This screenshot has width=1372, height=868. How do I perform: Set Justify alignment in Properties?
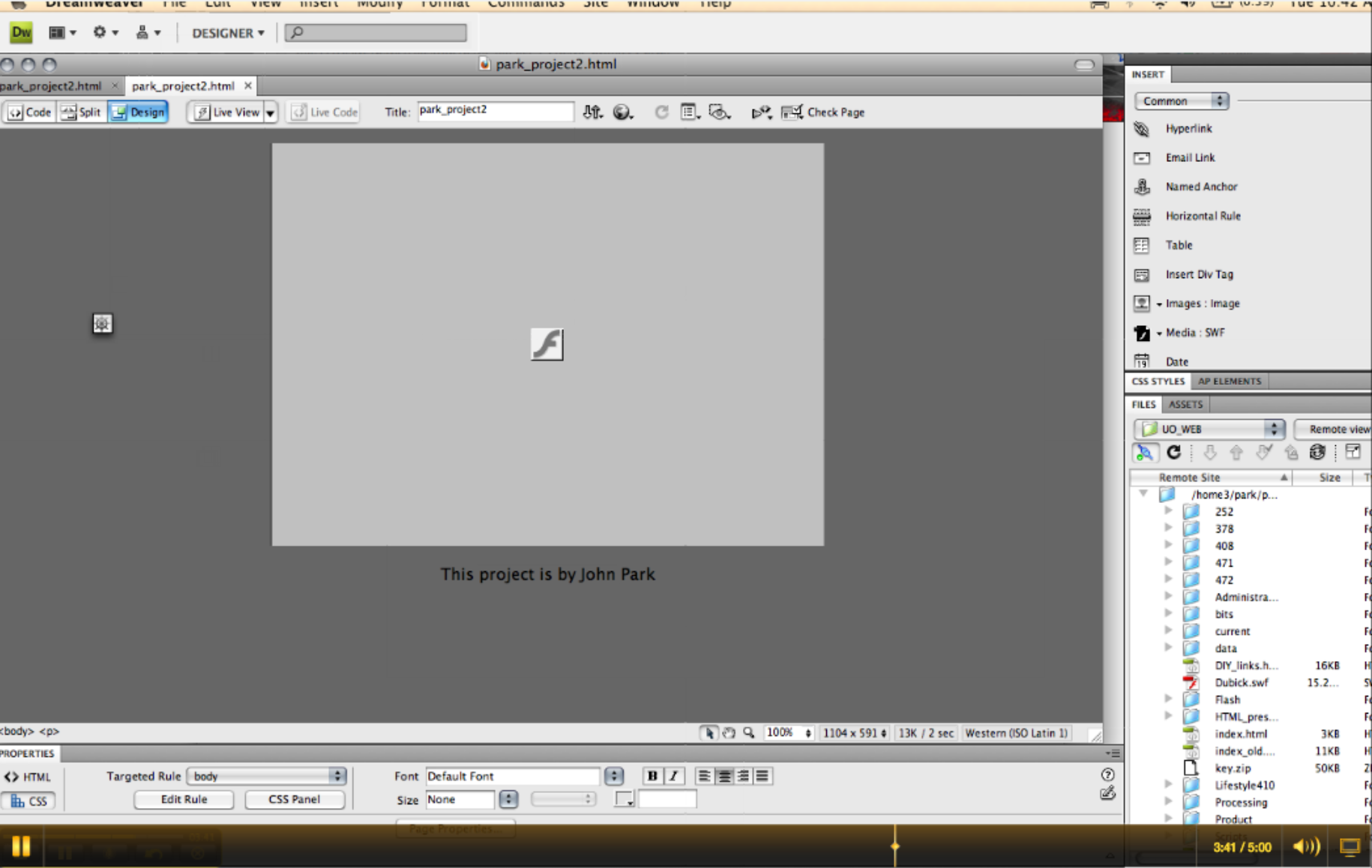pyautogui.click(x=762, y=776)
